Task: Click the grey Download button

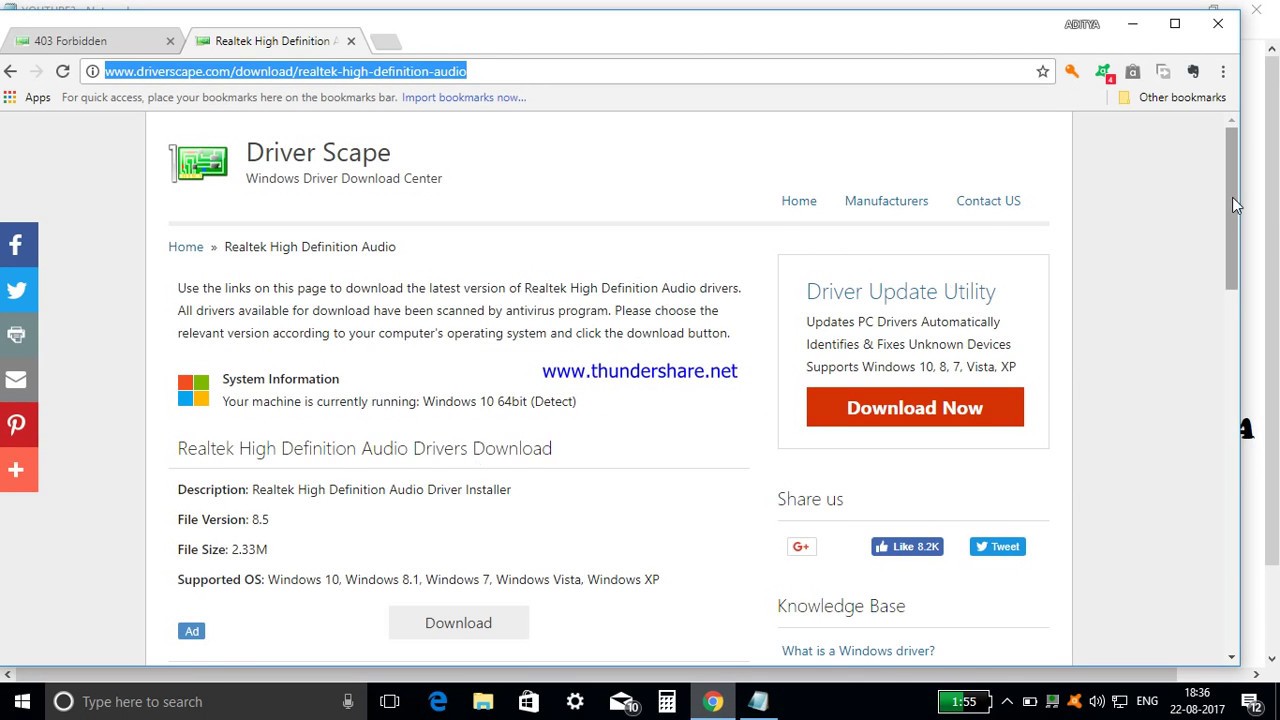Action: point(458,623)
